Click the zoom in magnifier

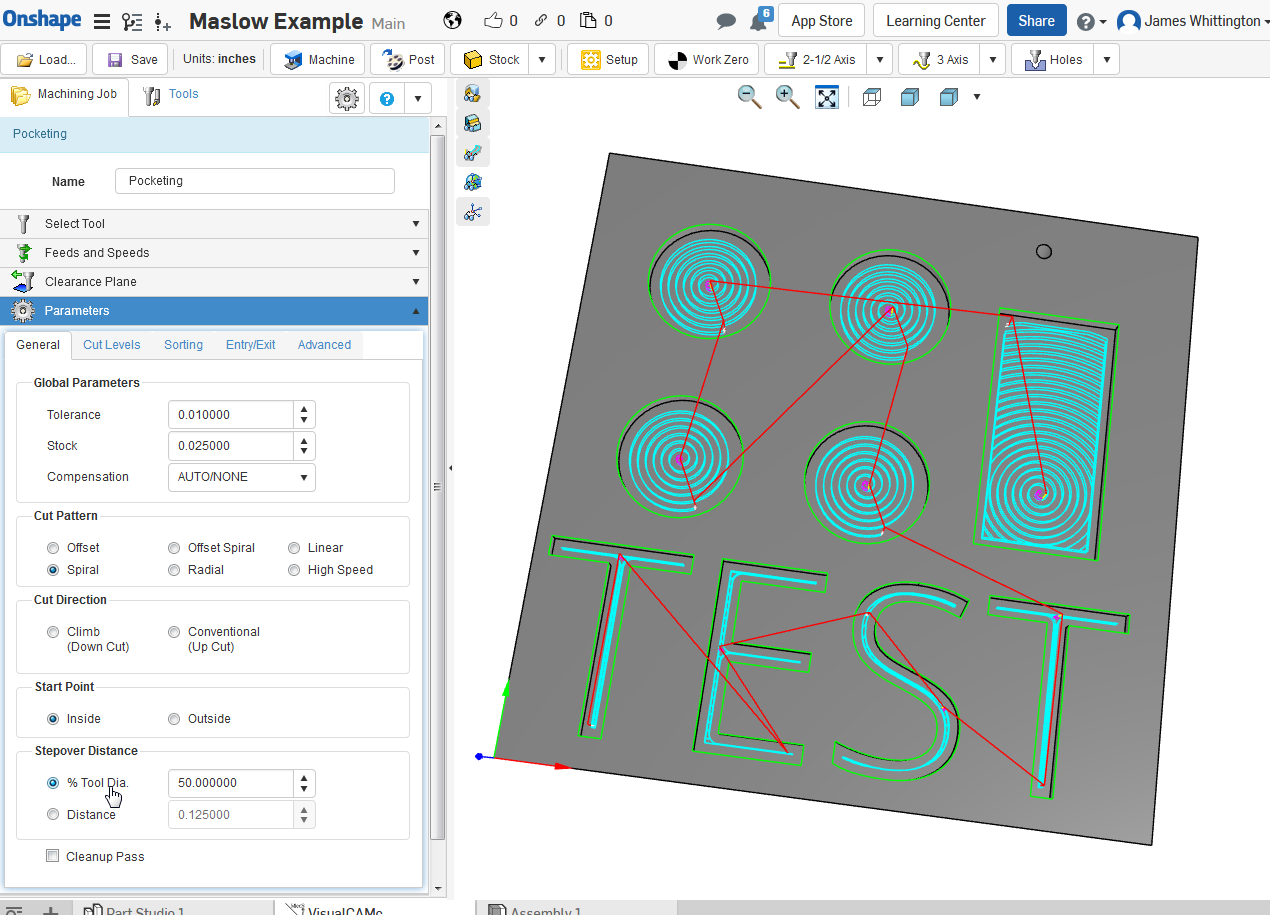pyautogui.click(x=788, y=97)
